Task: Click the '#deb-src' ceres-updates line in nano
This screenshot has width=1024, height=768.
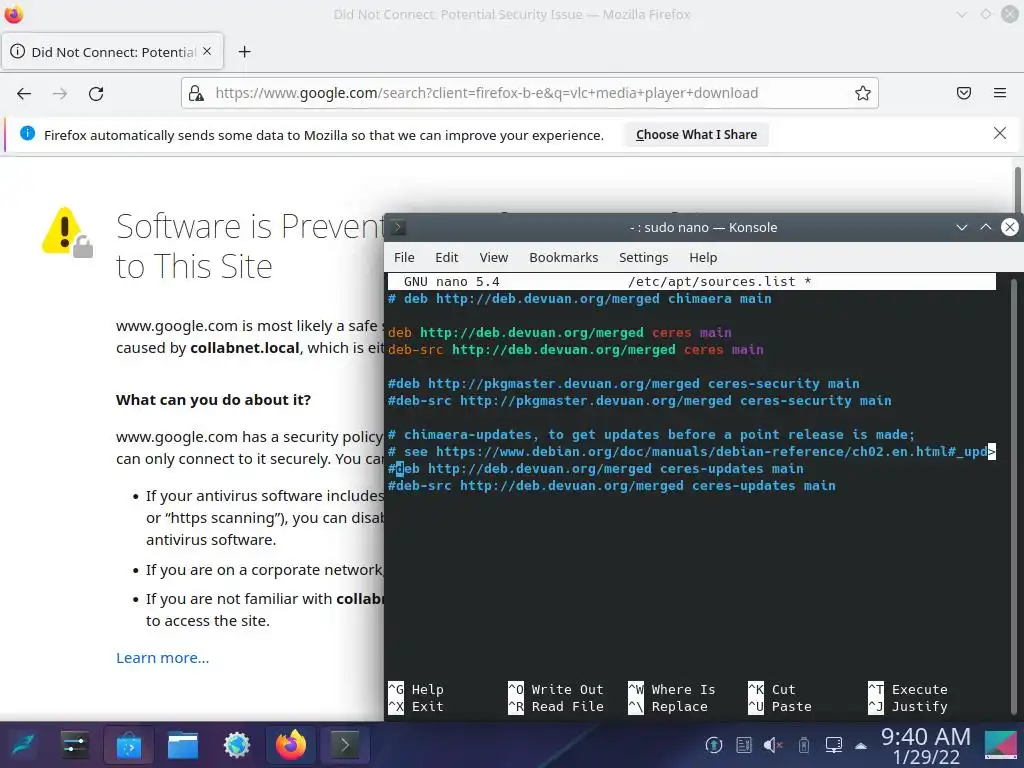Action: click(x=612, y=485)
